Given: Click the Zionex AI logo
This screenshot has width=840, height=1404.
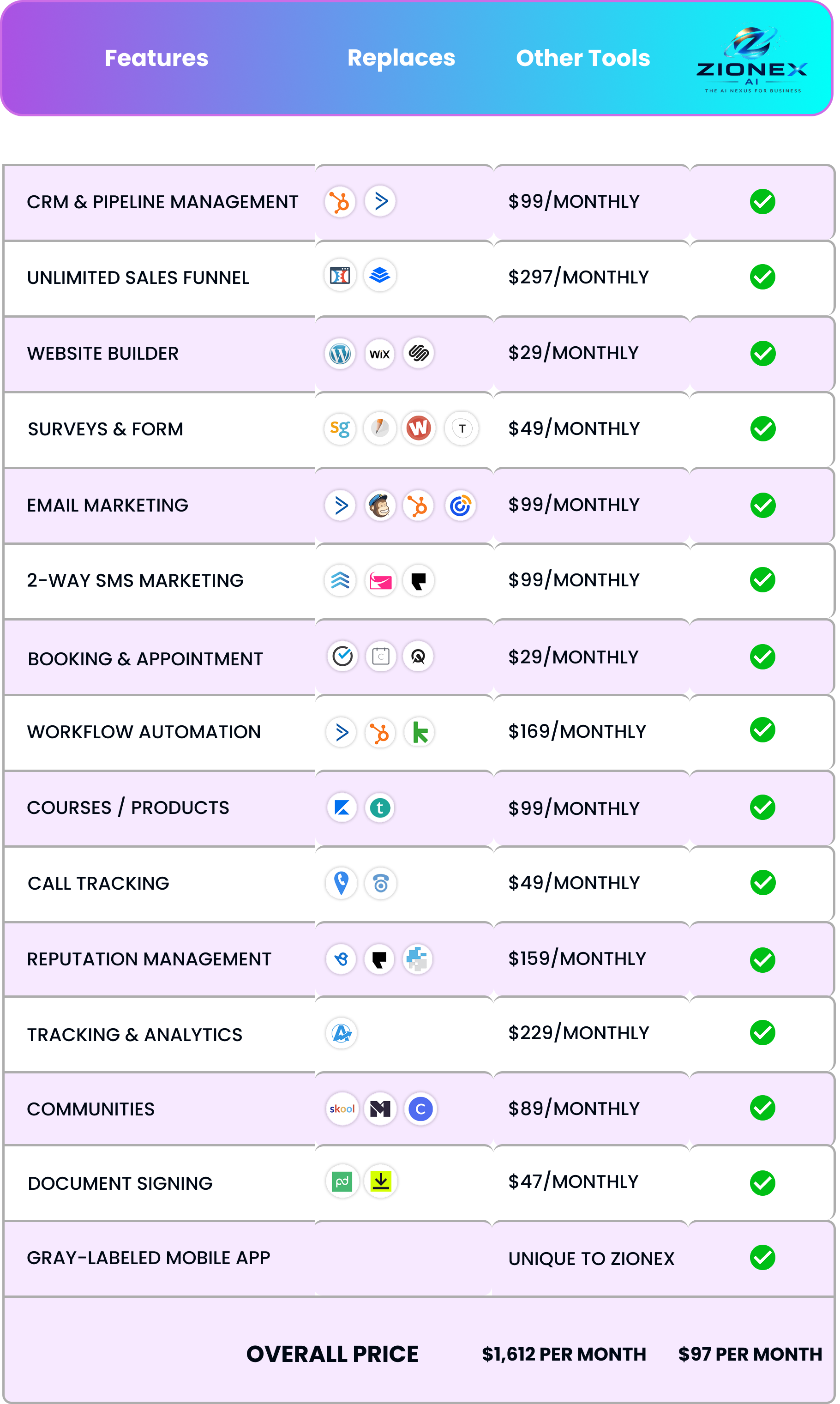Looking at the screenshot, I should pyautogui.click(x=752, y=60).
